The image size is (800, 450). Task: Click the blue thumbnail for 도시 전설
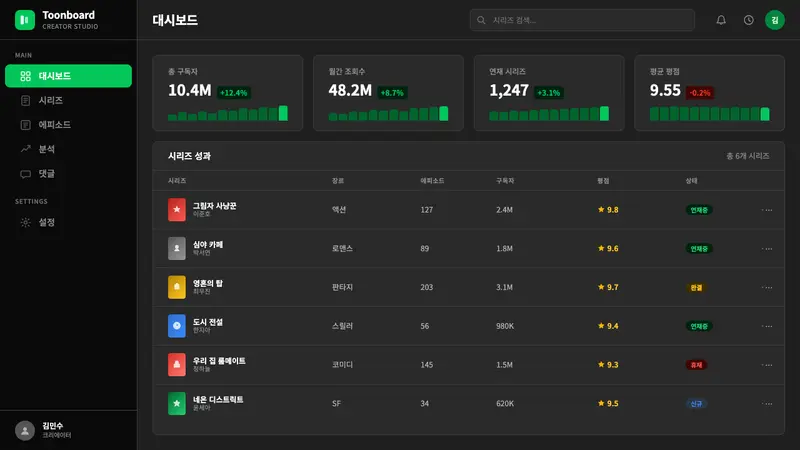point(177,326)
